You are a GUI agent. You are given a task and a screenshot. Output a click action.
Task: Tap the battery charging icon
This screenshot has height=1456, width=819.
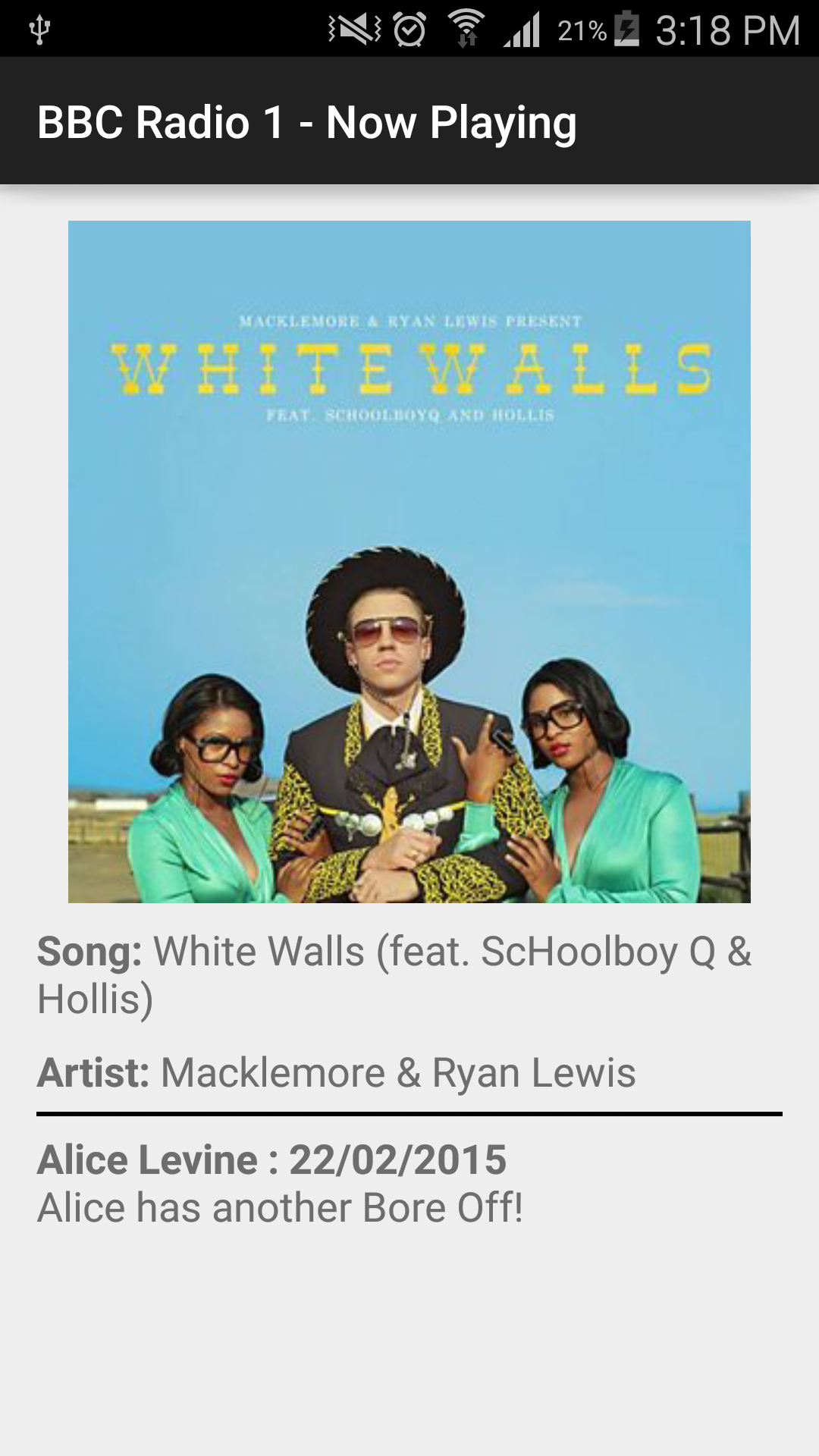626,29
